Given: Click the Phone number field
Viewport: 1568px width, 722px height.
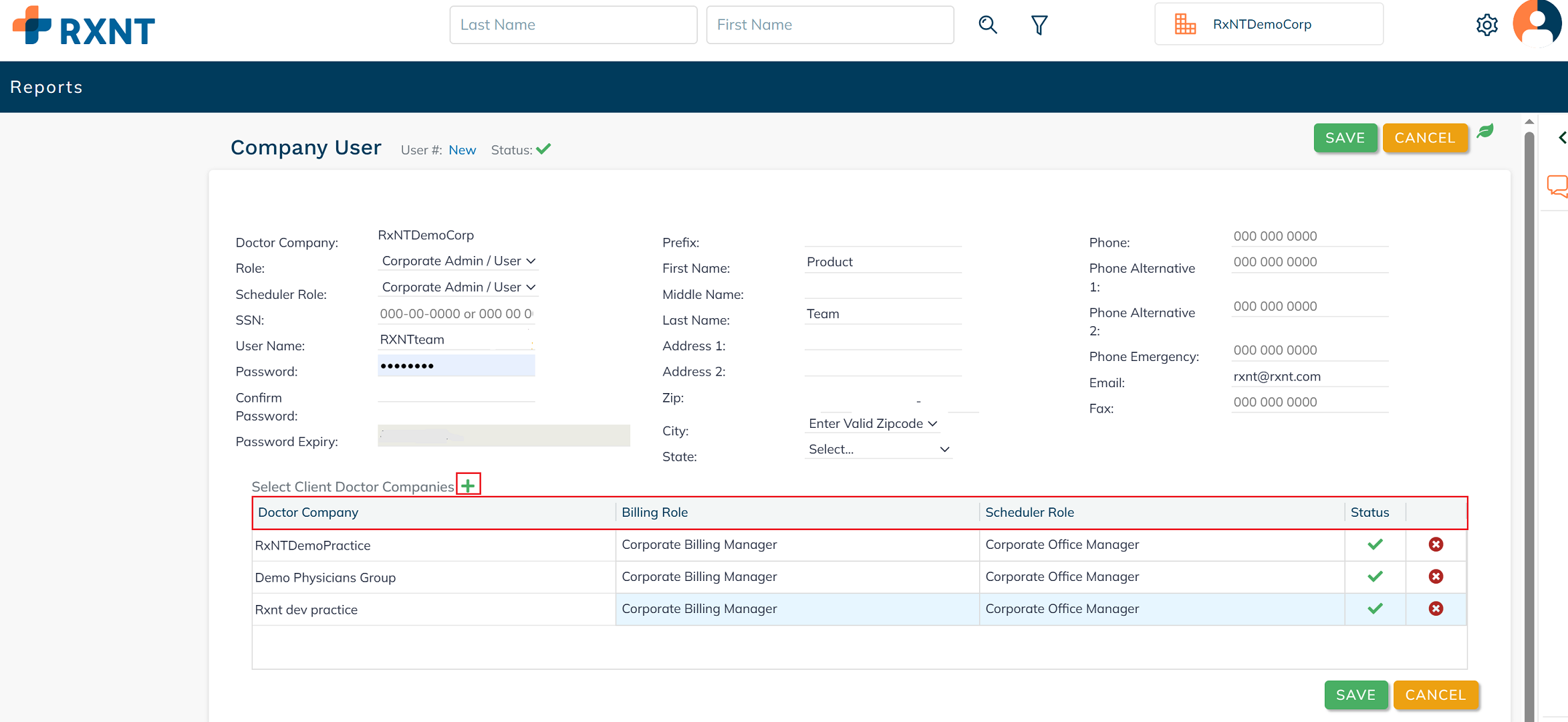Looking at the screenshot, I should pyautogui.click(x=1310, y=237).
